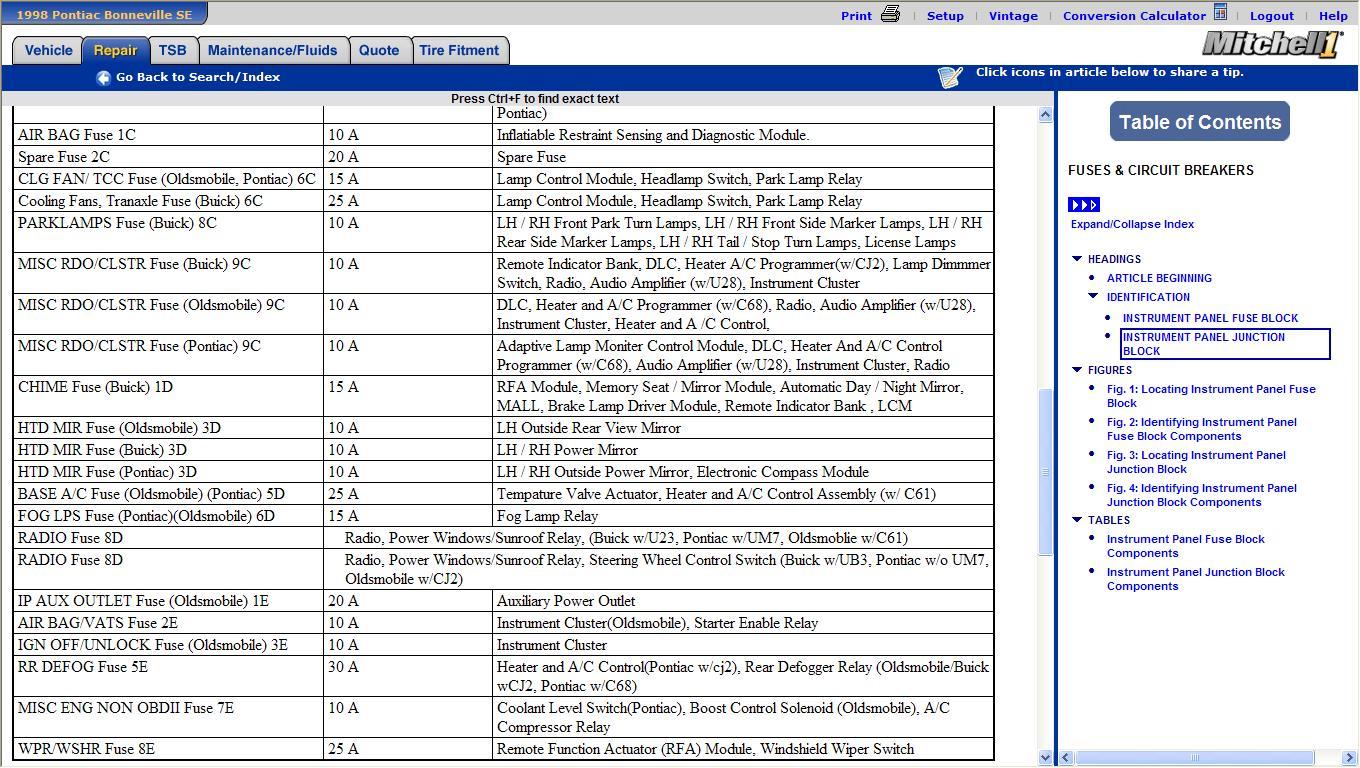This screenshot has height=768, width=1360.
Task: Open the Instrument Panel Fuse Block Components table link
Action: pyautogui.click(x=1186, y=546)
